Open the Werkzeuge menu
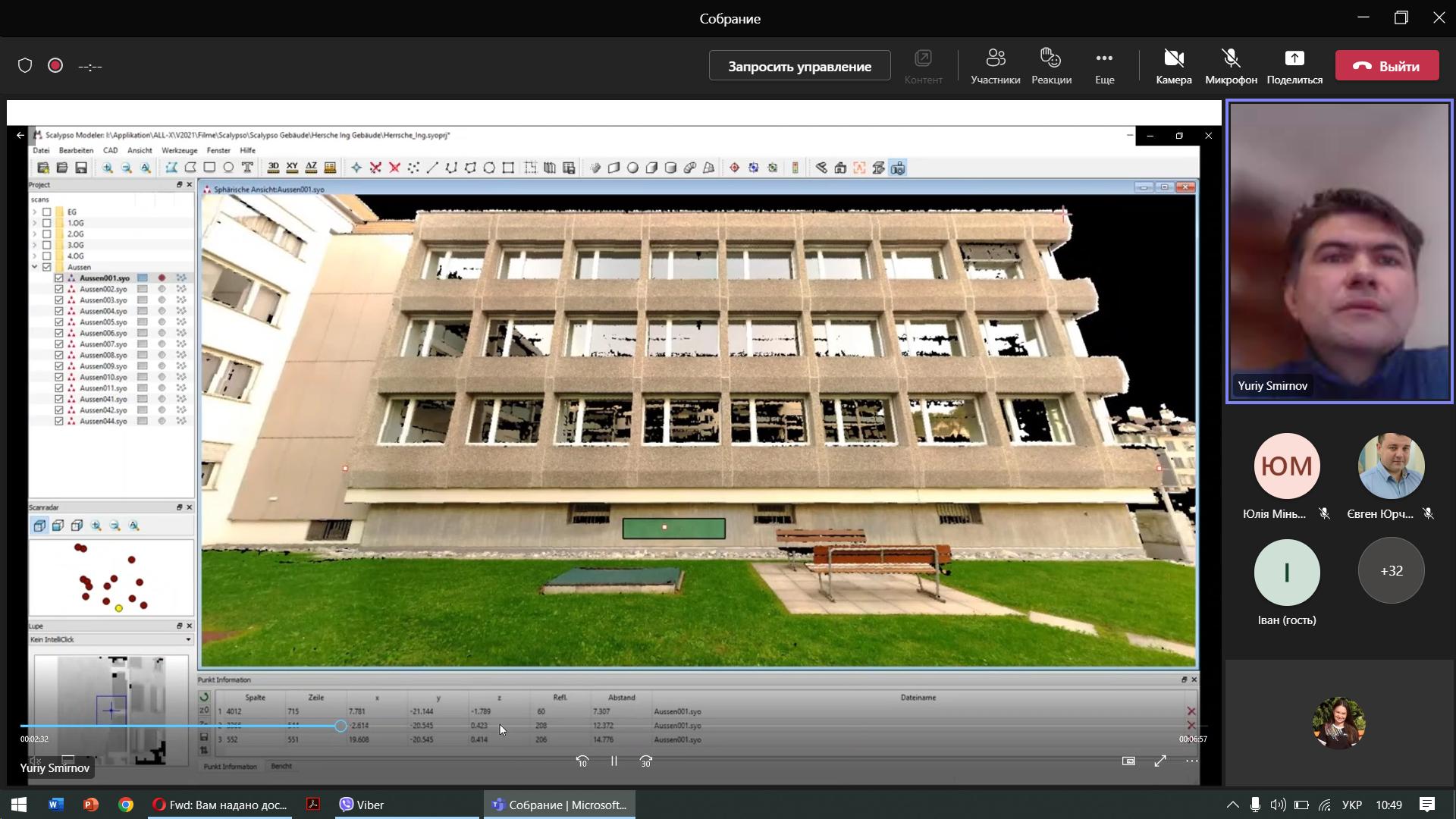The width and height of the screenshot is (1456, 819). [179, 150]
